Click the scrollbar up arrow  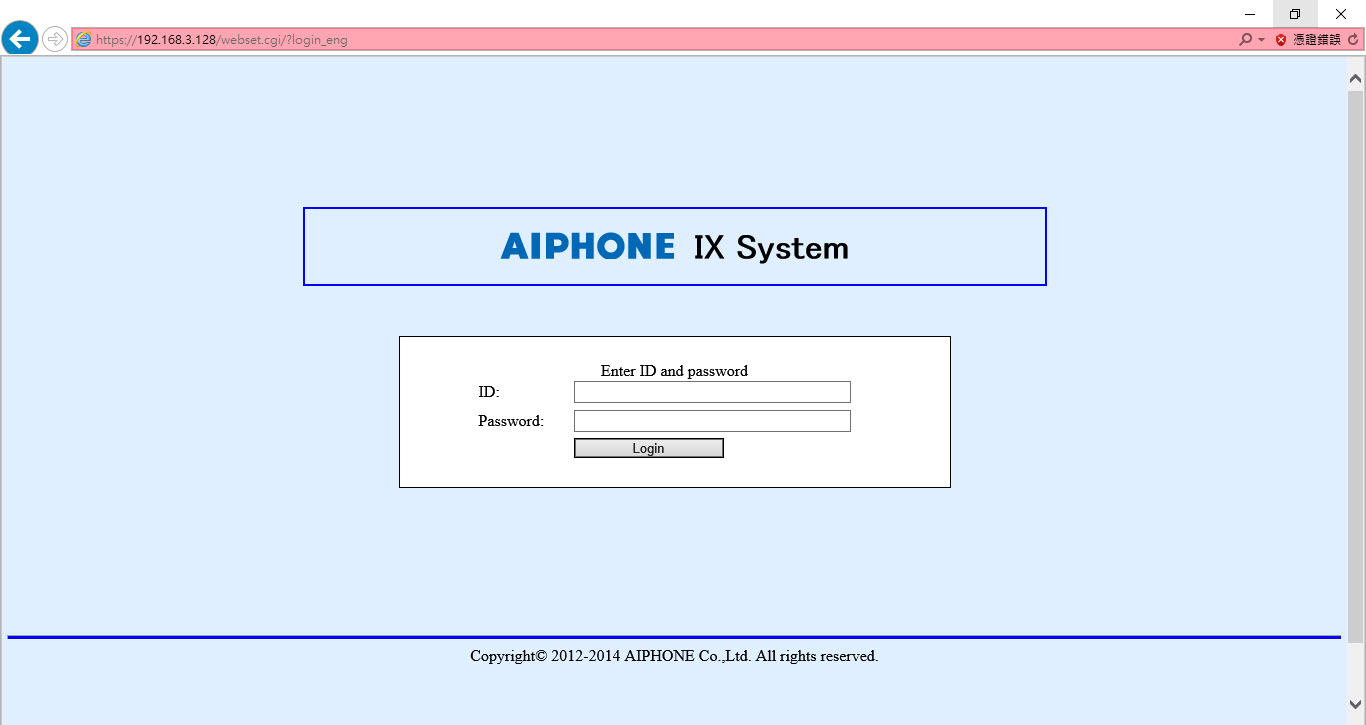[1356, 77]
